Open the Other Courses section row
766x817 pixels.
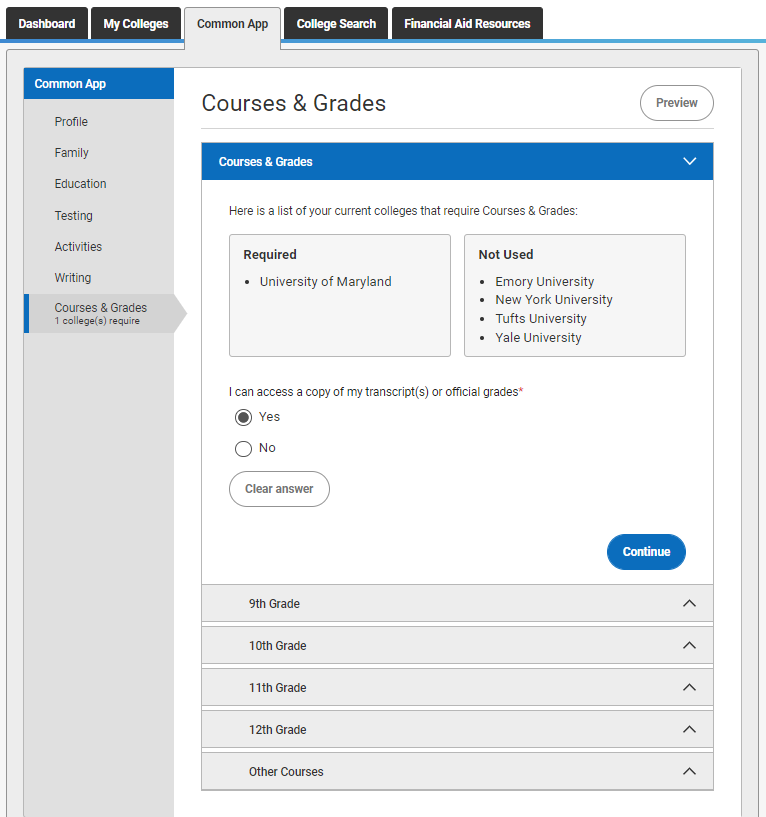[457, 771]
